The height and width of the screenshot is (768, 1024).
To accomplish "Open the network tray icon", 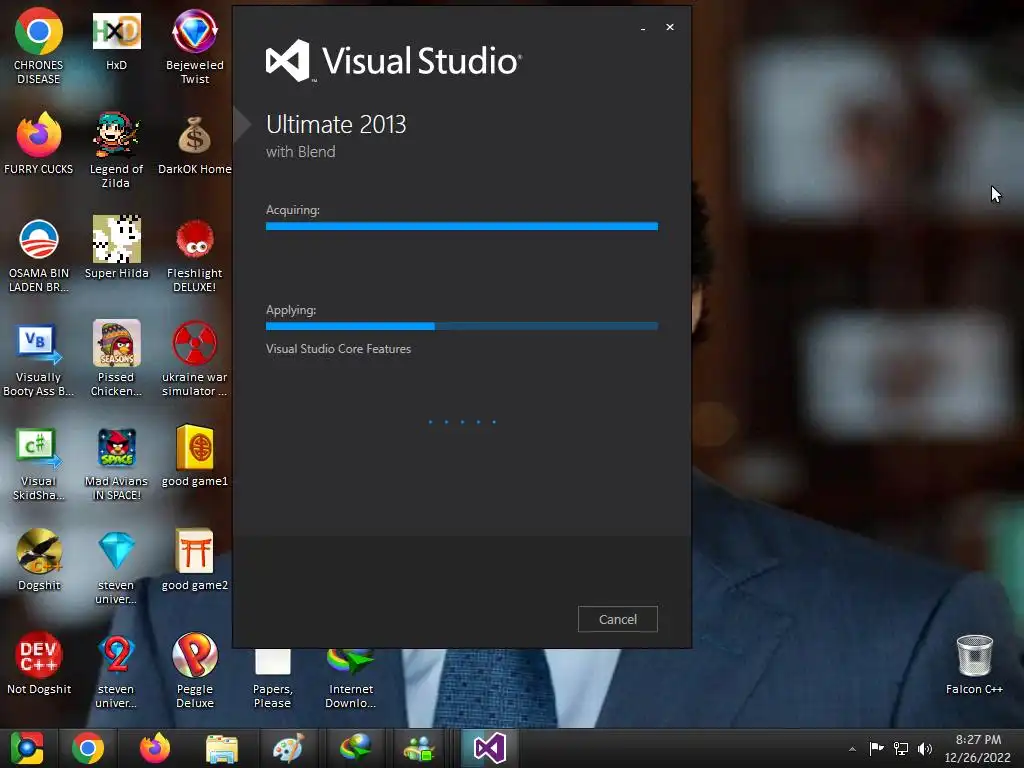I will 901,748.
